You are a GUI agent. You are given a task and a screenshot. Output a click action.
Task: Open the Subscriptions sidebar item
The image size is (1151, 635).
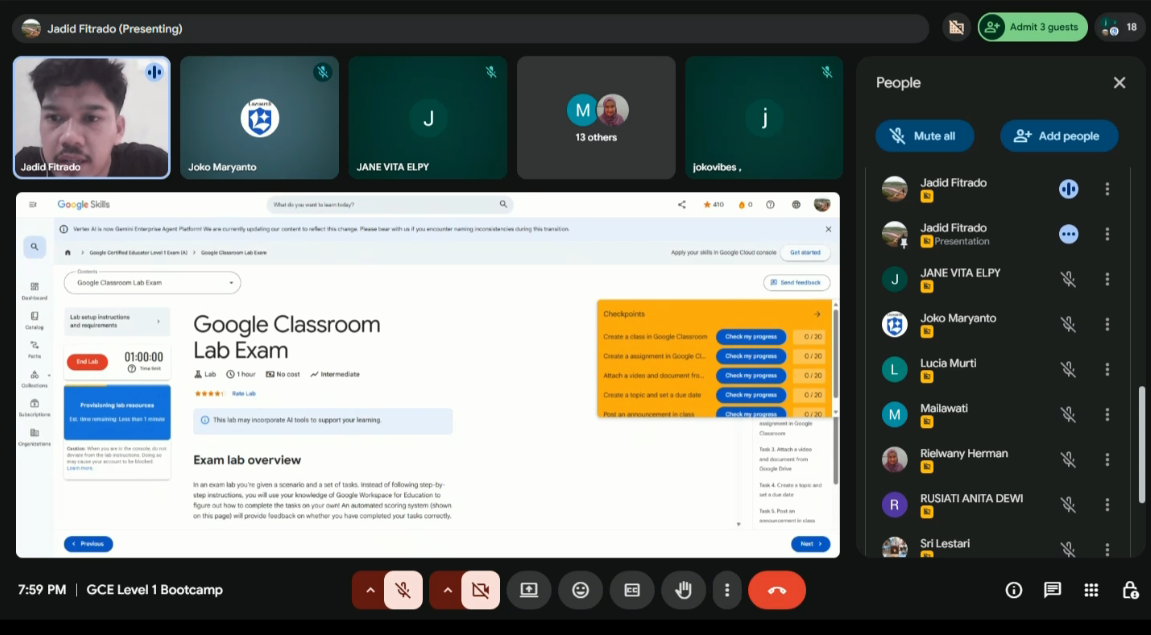click(35, 408)
